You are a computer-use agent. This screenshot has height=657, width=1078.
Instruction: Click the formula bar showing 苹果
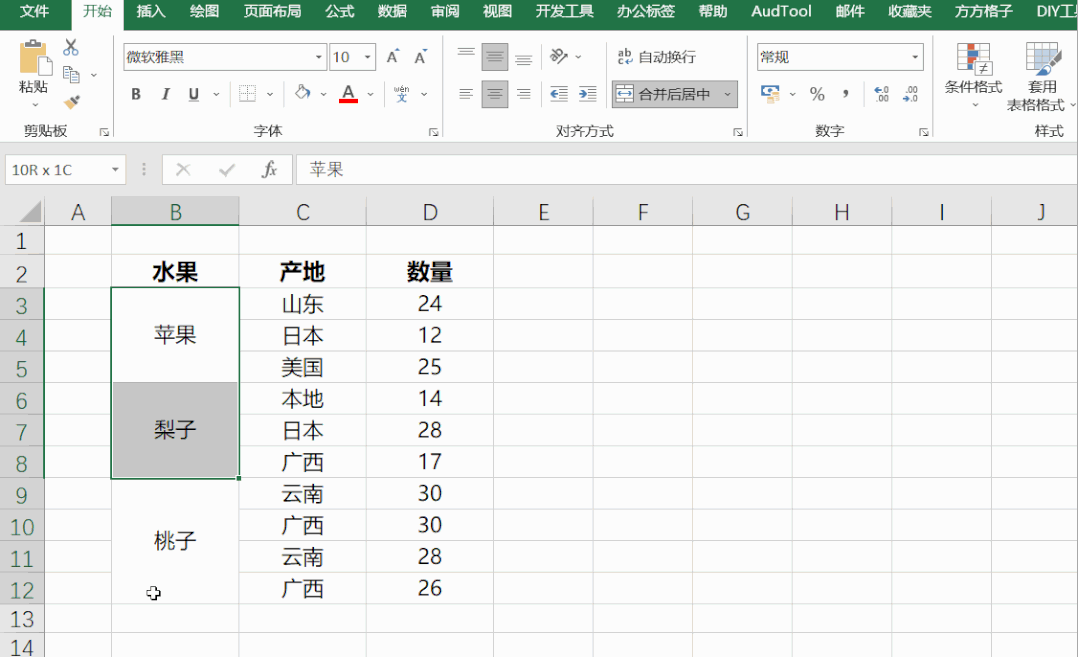pos(686,170)
